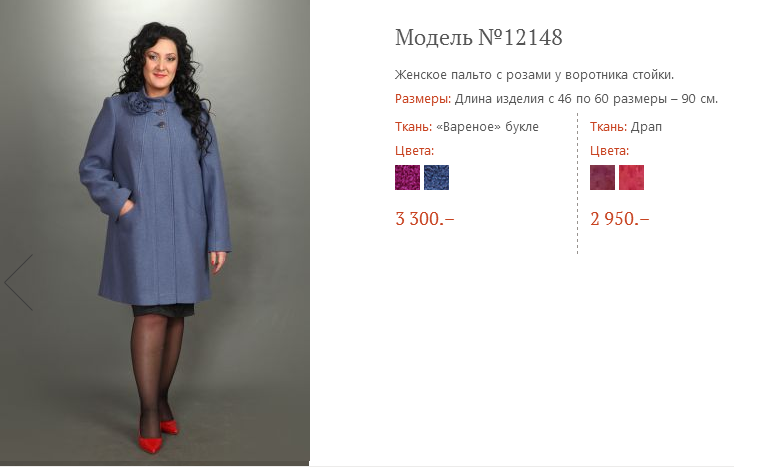Viewport: 768px width, 470px height.
Task: Click the 3 300.– boucle price
Action: point(425,219)
